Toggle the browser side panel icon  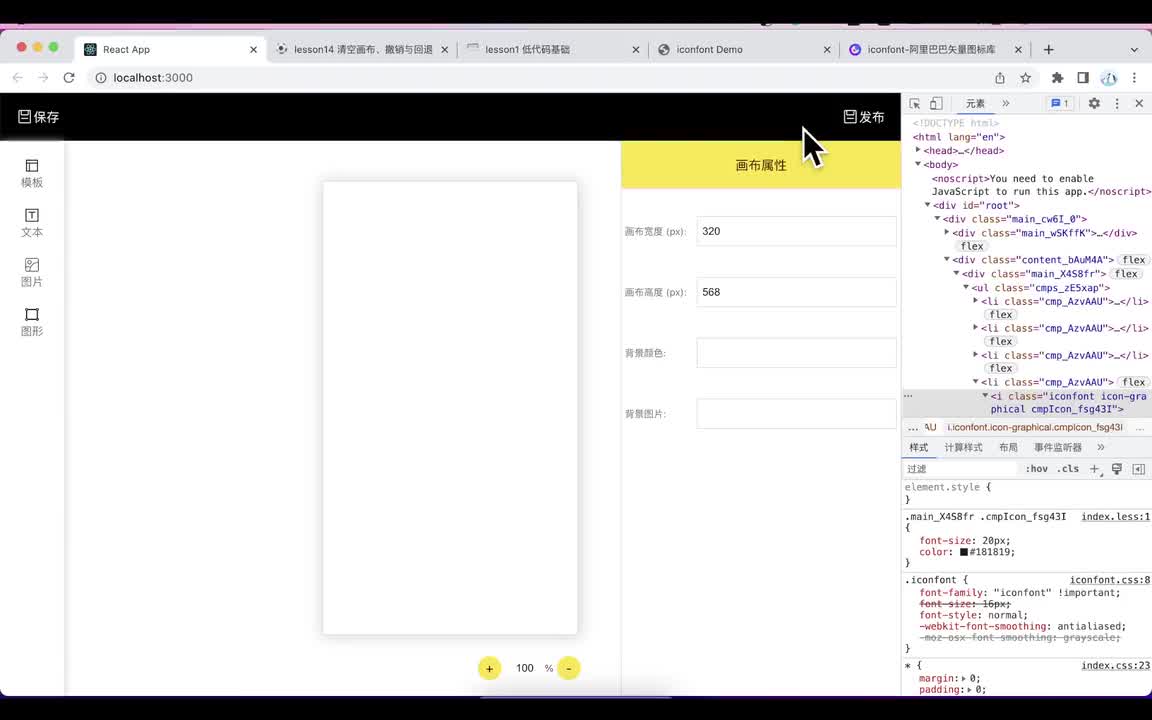click(x=1083, y=77)
